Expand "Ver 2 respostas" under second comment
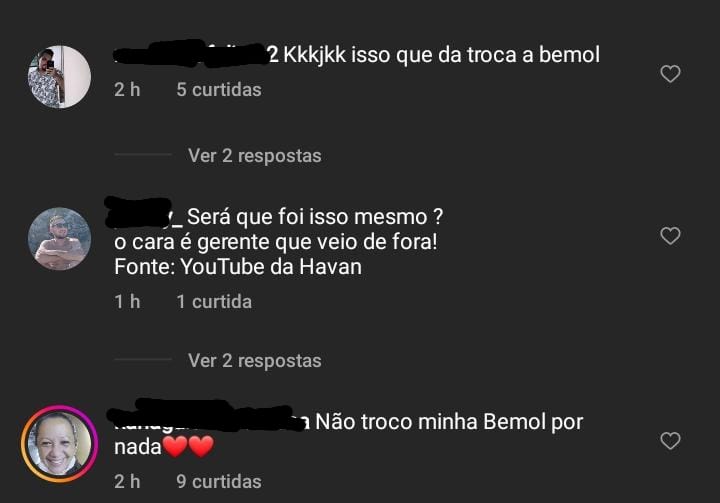The height and width of the screenshot is (503, 720). [254, 361]
